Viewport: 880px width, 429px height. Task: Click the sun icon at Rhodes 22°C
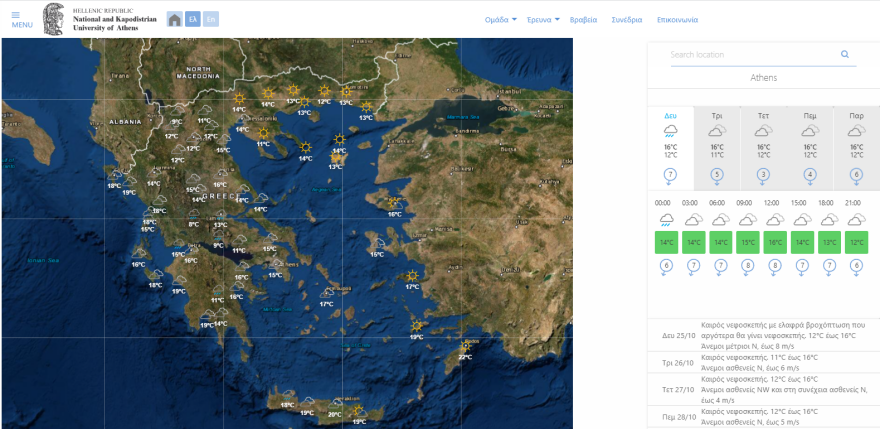(465, 346)
